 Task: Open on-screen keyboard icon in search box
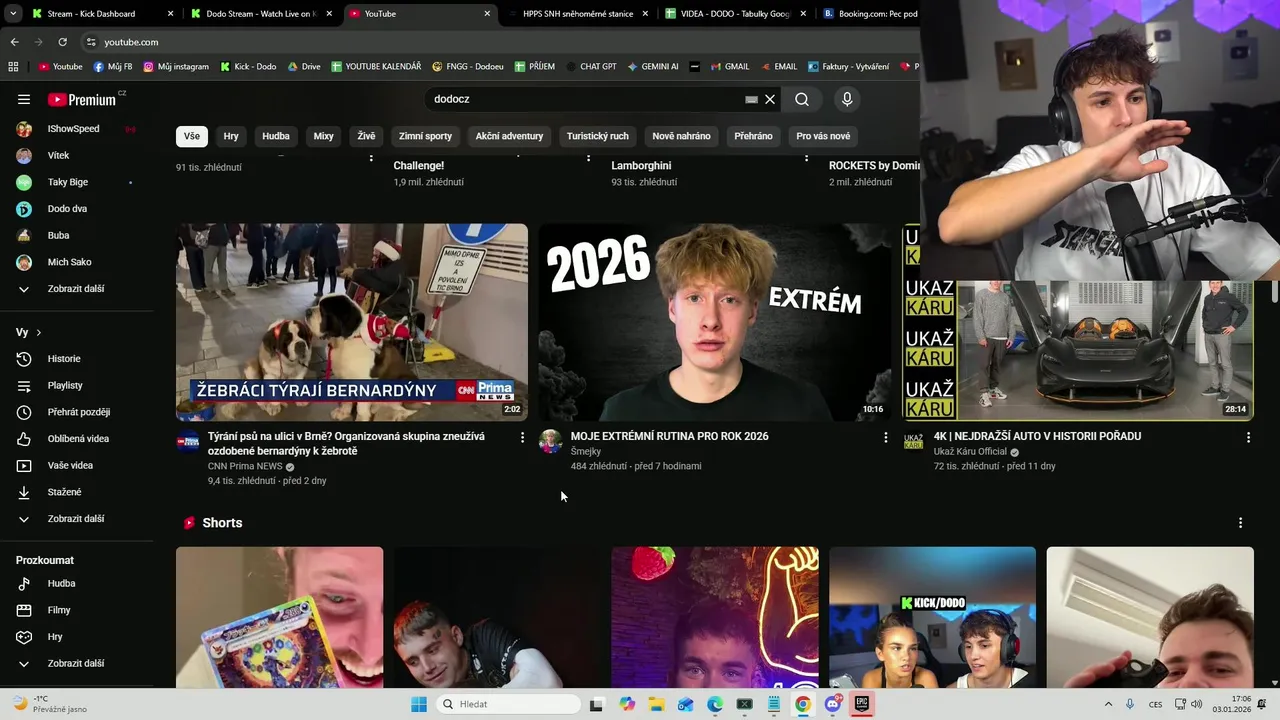751,99
